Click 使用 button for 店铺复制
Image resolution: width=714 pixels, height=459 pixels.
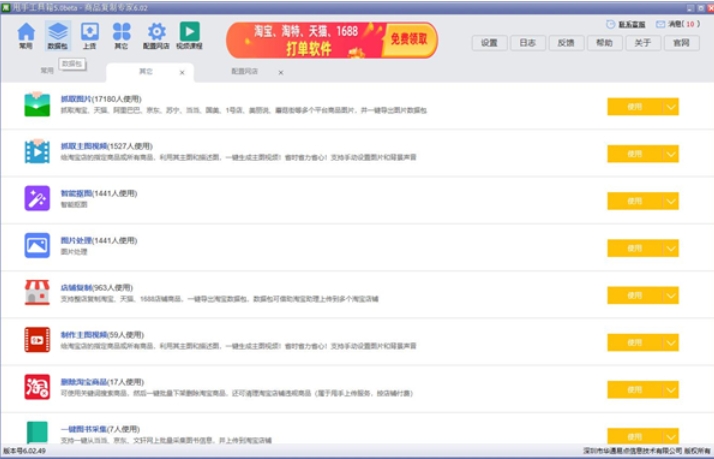click(x=635, y=296)
